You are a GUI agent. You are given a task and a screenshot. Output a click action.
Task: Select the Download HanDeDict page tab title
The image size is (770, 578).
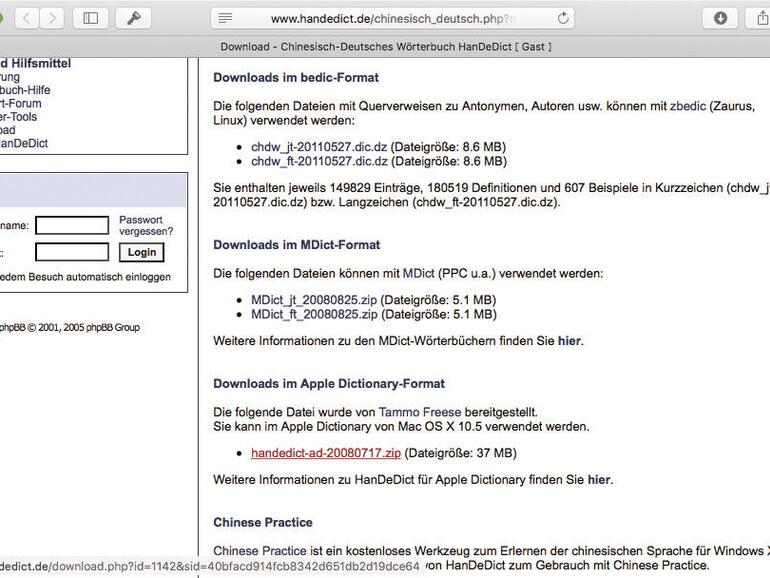pos(385,47)
